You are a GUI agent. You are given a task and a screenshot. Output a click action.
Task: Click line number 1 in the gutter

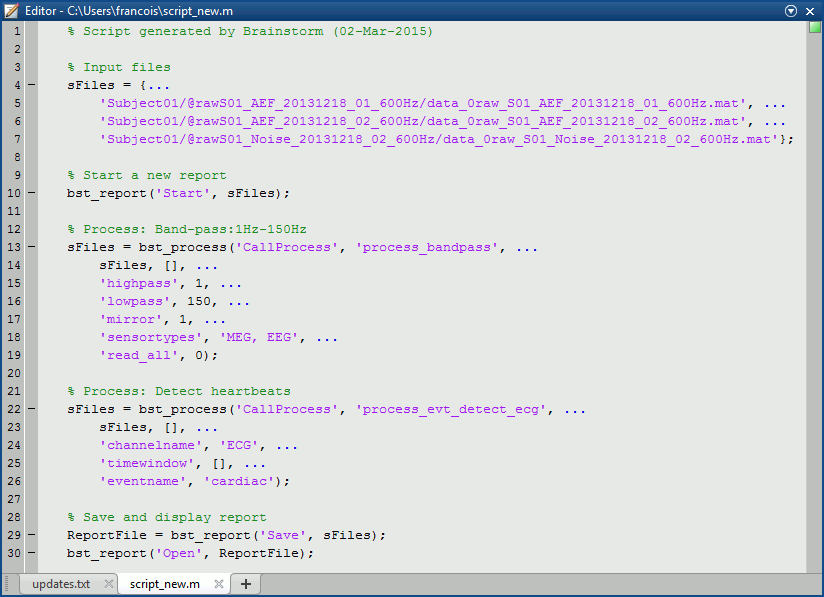17,32
